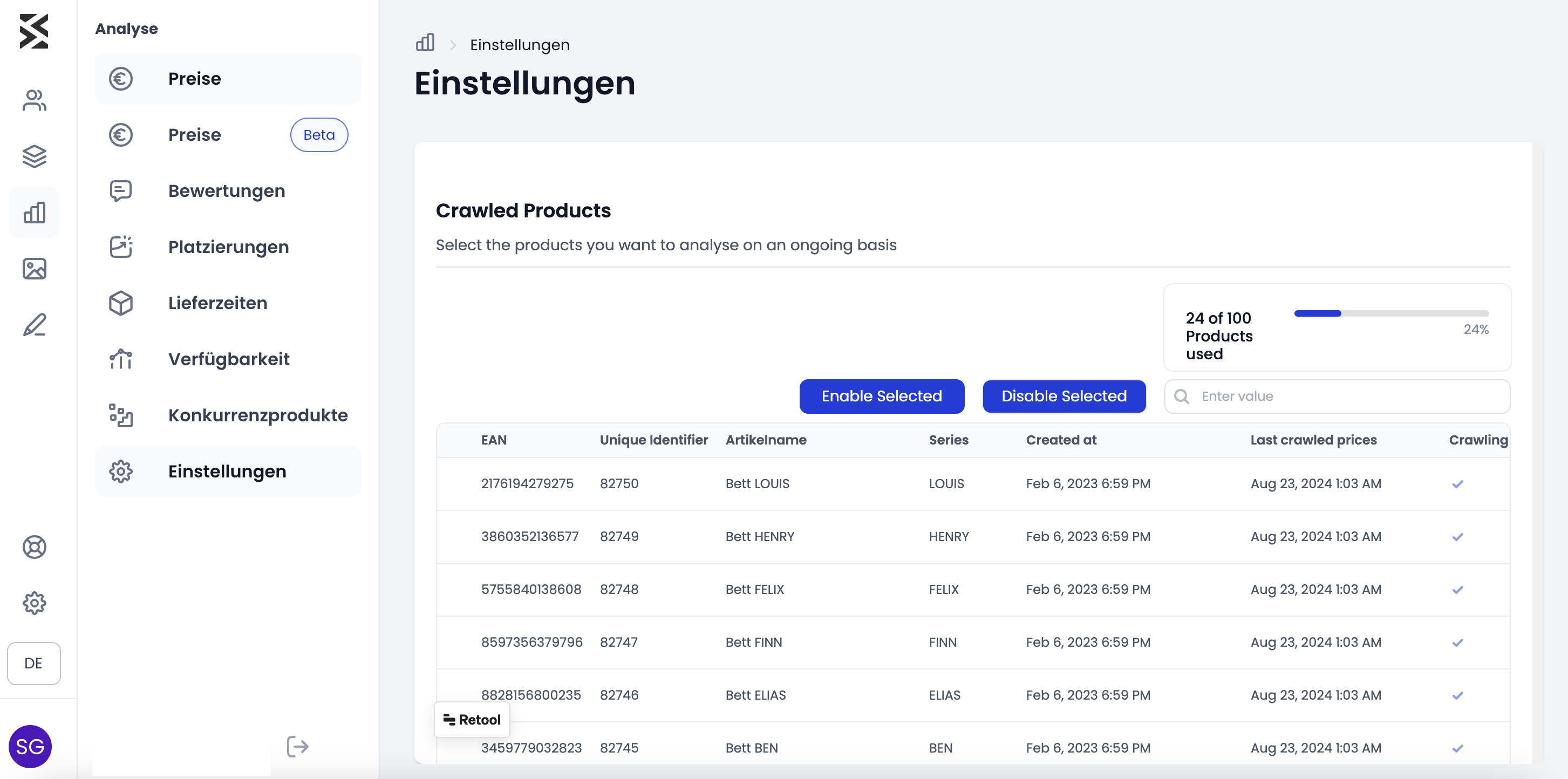1568x779 pixels.
Task: Open the SG user avatar menu
Action: [x=30, y=746]
